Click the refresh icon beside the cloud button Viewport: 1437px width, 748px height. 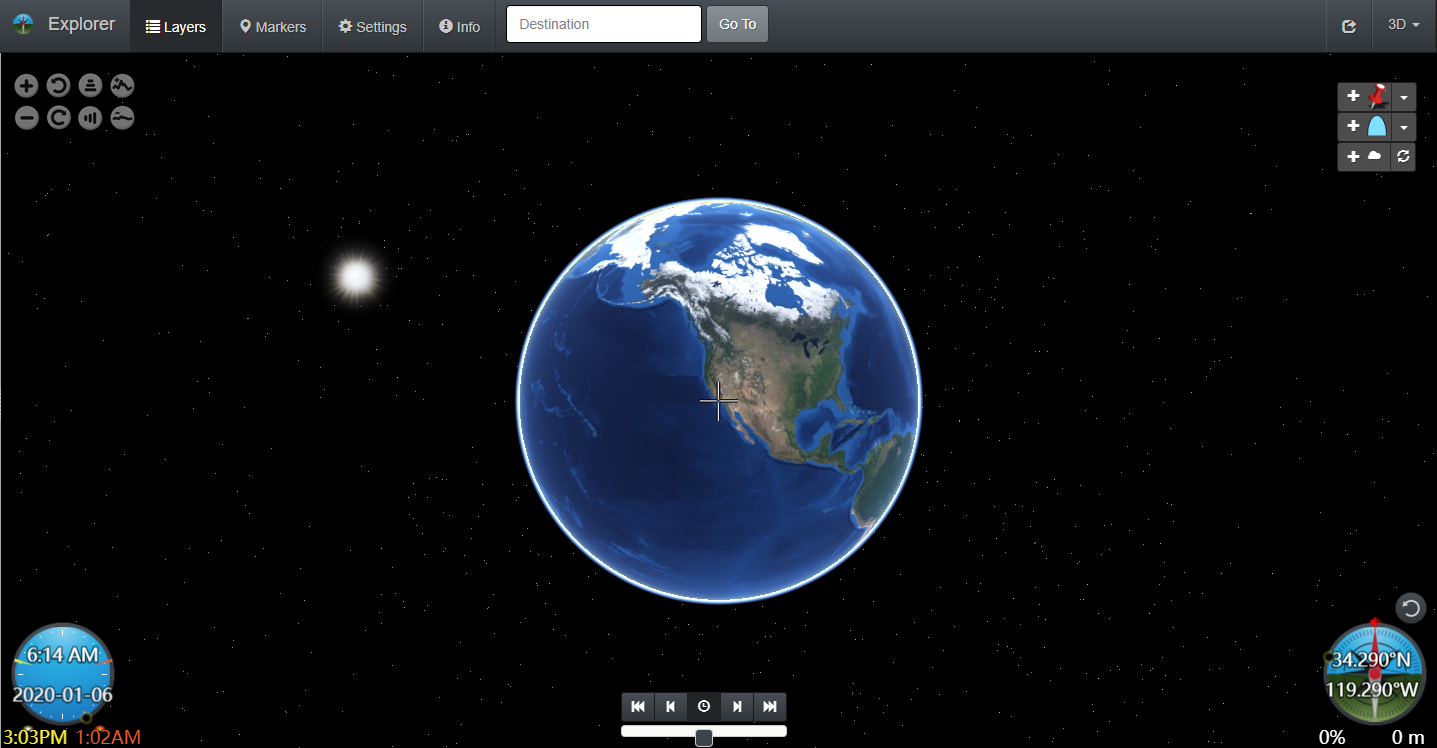(x=1403, y=156)
